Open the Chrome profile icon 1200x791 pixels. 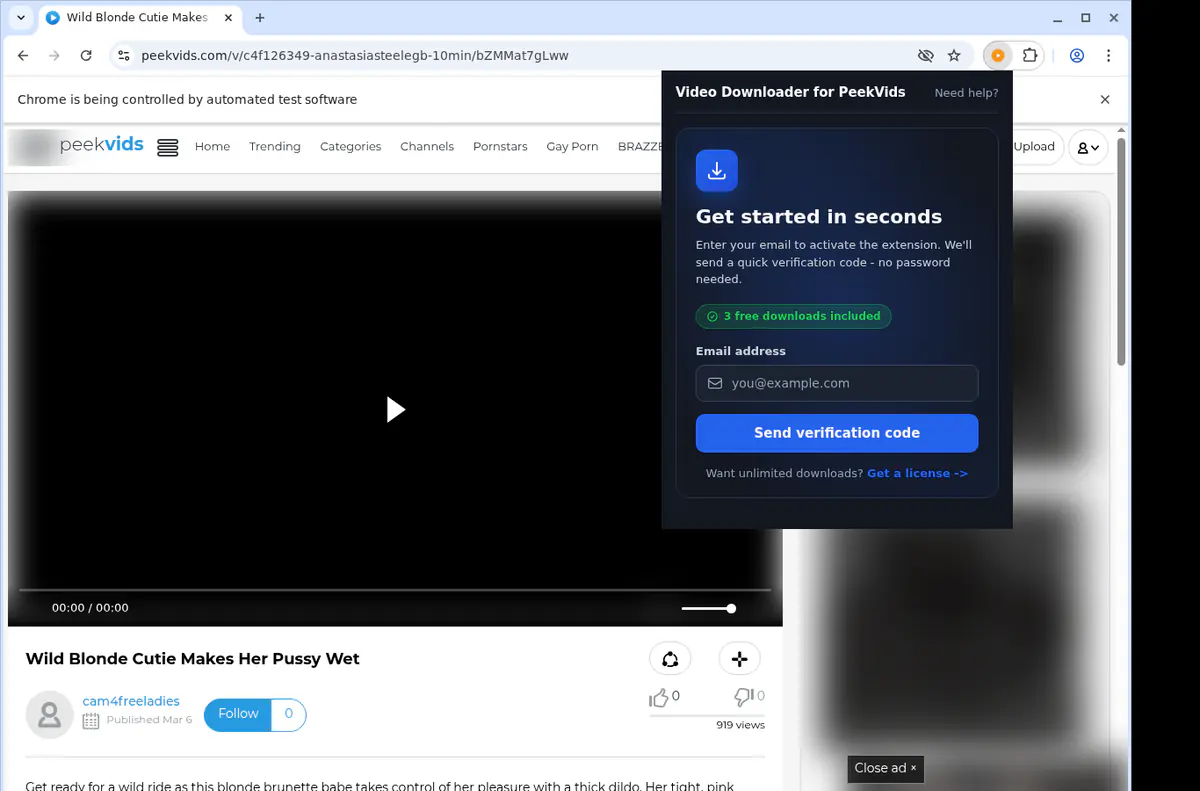click(1077, 56)
